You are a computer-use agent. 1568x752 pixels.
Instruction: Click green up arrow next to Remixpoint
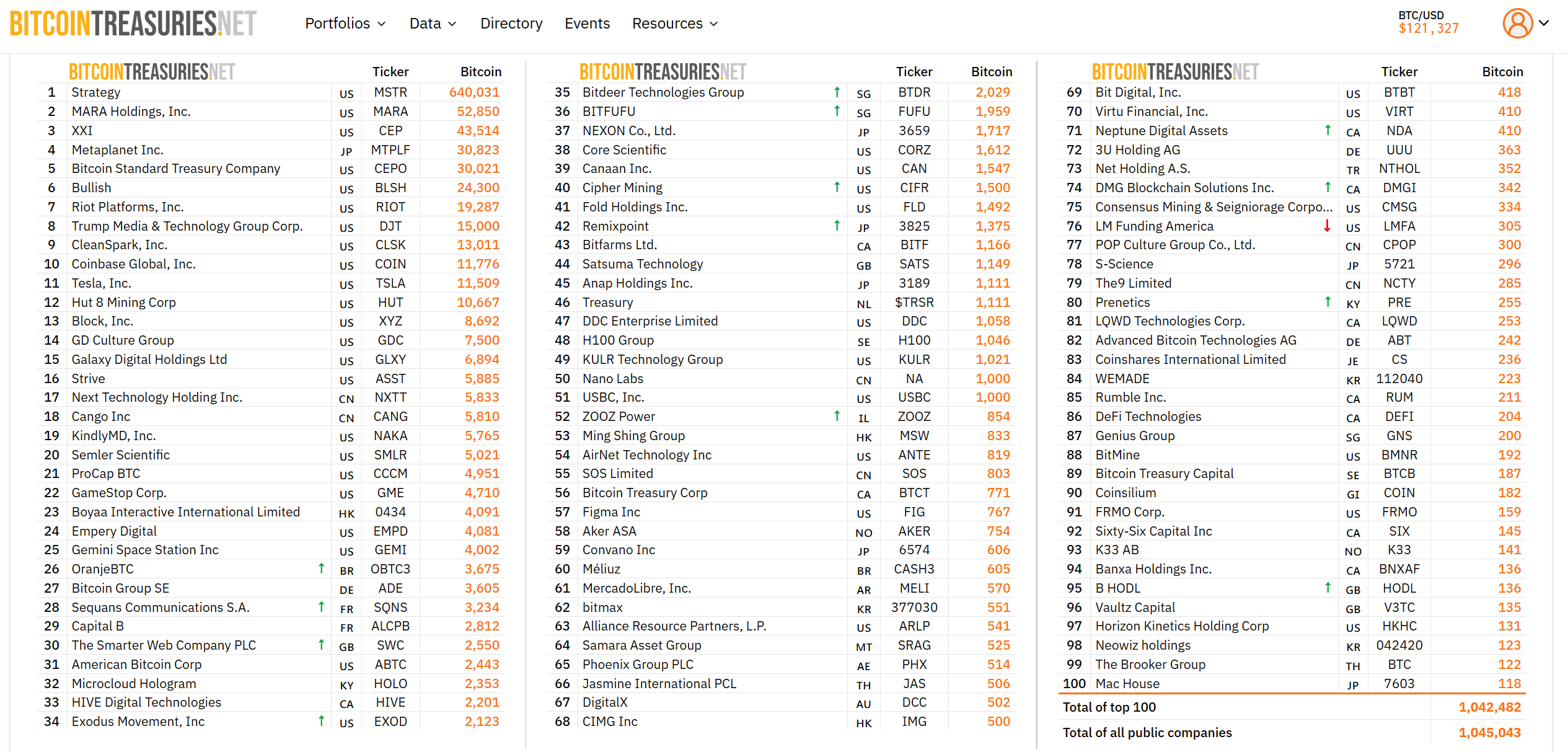[x=837, y=226]
